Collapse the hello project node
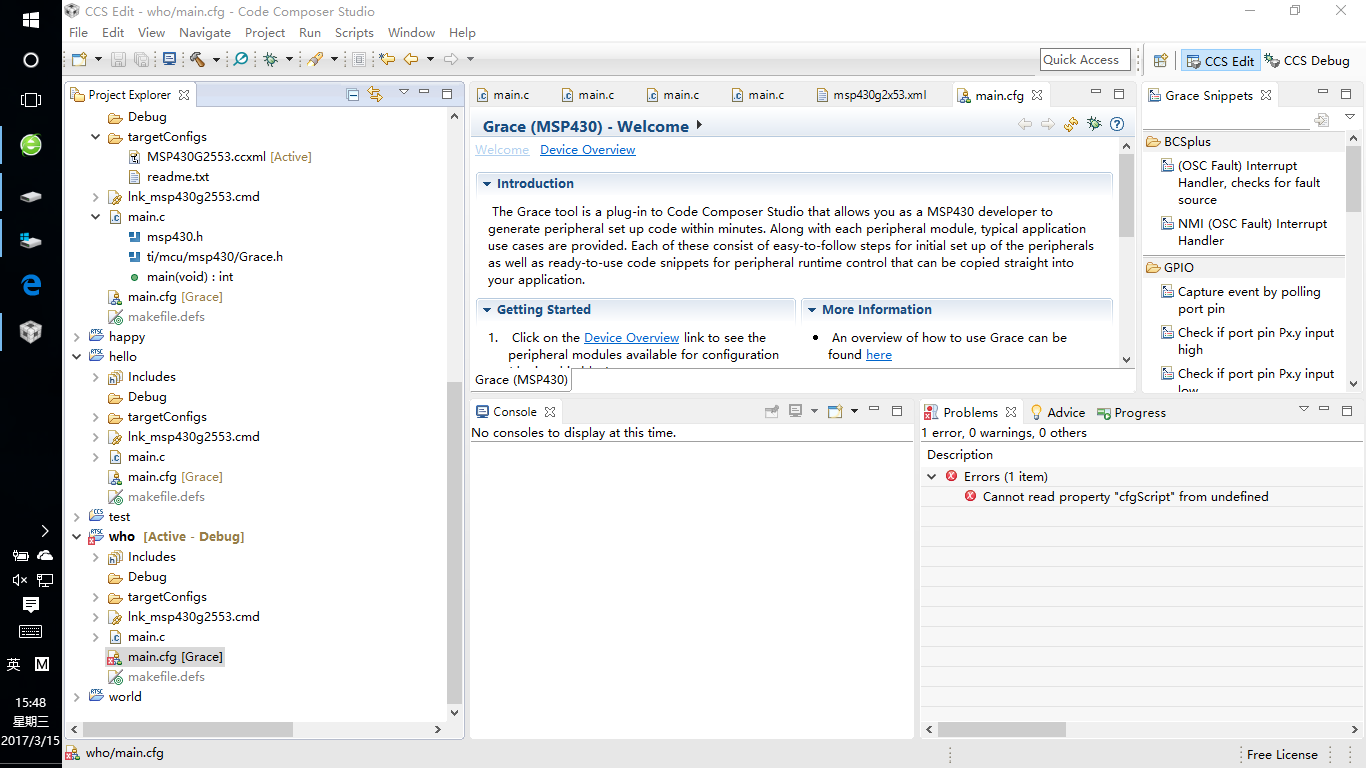Image resolution: width=1366 pixels, height=768 pixels. coord(77,357)
